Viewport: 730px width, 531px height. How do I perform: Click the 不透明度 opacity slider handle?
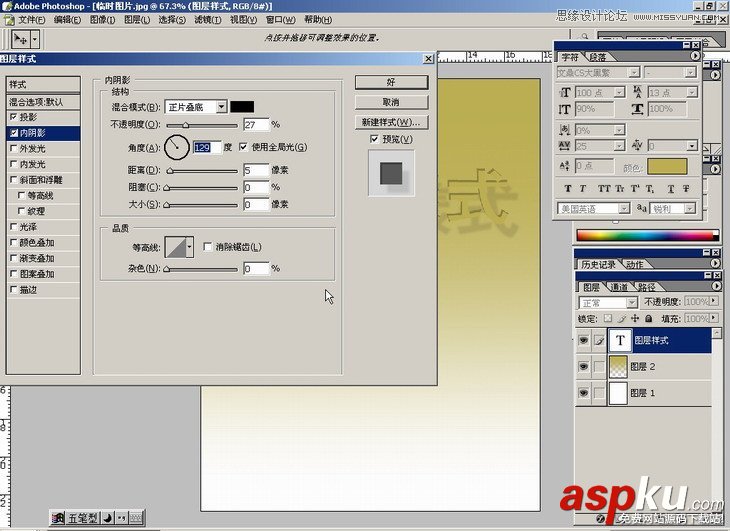pyautogui.click(x=185, y=125)
